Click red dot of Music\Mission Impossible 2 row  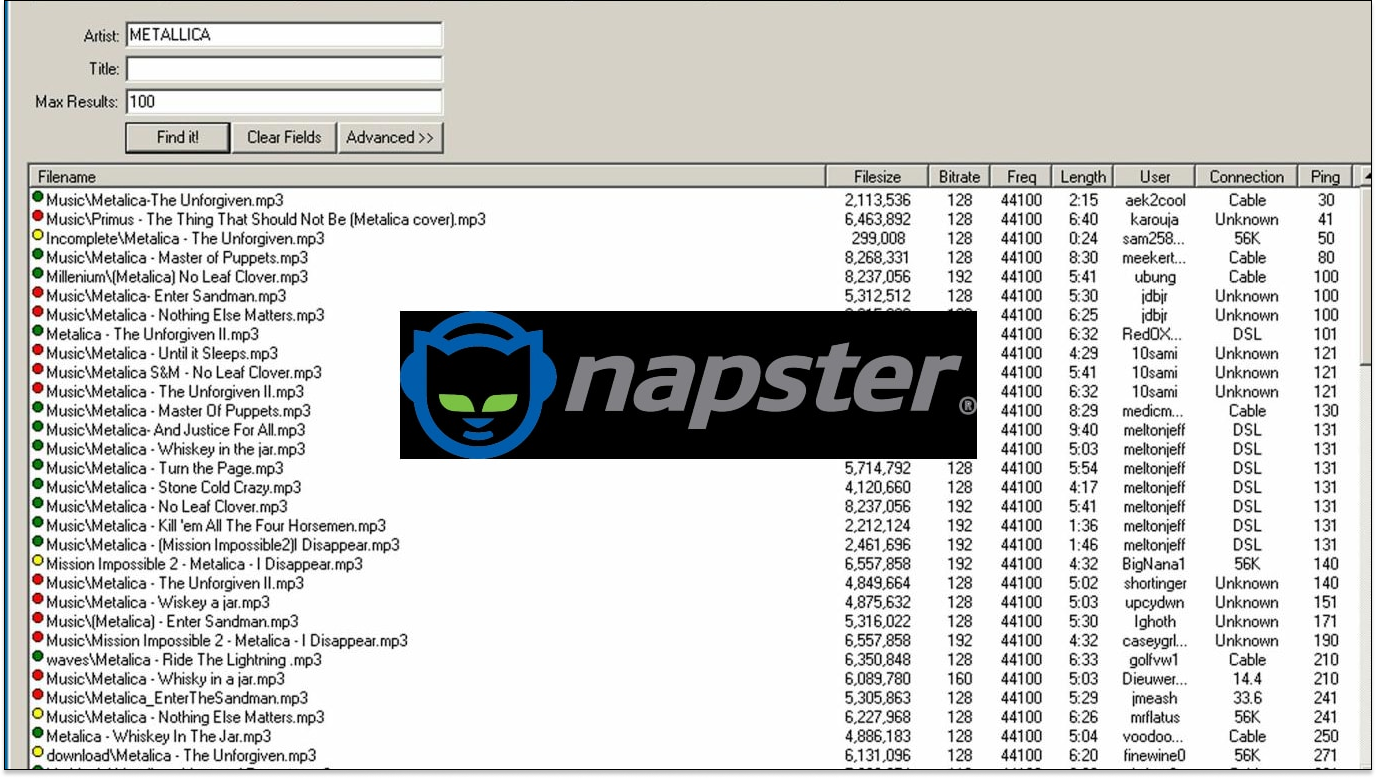click(38, 639)
